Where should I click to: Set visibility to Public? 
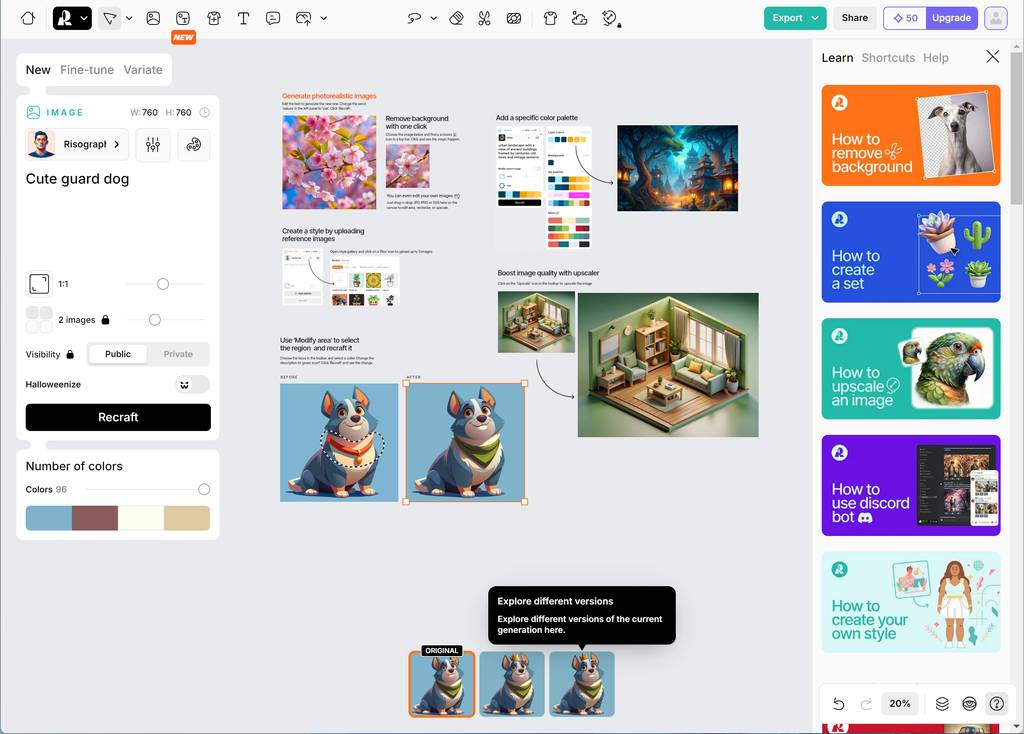click(118, 354)
